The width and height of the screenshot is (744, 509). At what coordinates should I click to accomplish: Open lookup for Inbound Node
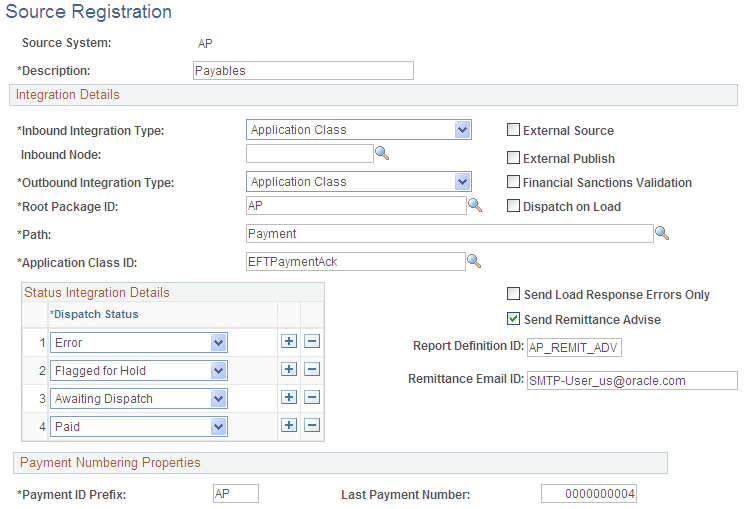(382, 153)
